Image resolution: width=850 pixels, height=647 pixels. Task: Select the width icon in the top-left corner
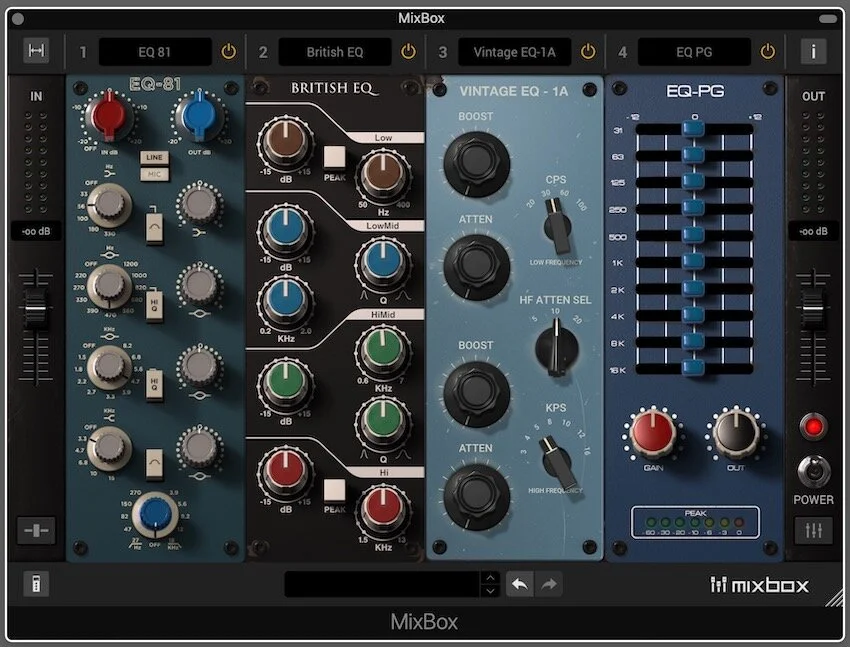click(x=36, y=51)
